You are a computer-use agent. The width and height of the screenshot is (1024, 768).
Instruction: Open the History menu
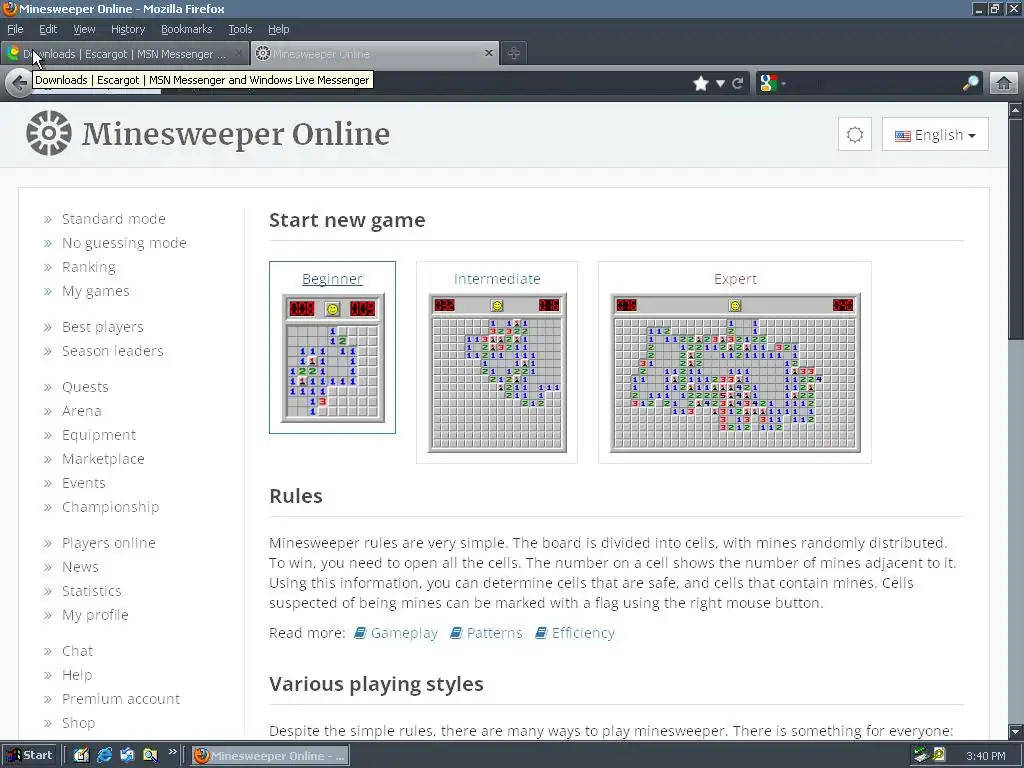(127, 29)
